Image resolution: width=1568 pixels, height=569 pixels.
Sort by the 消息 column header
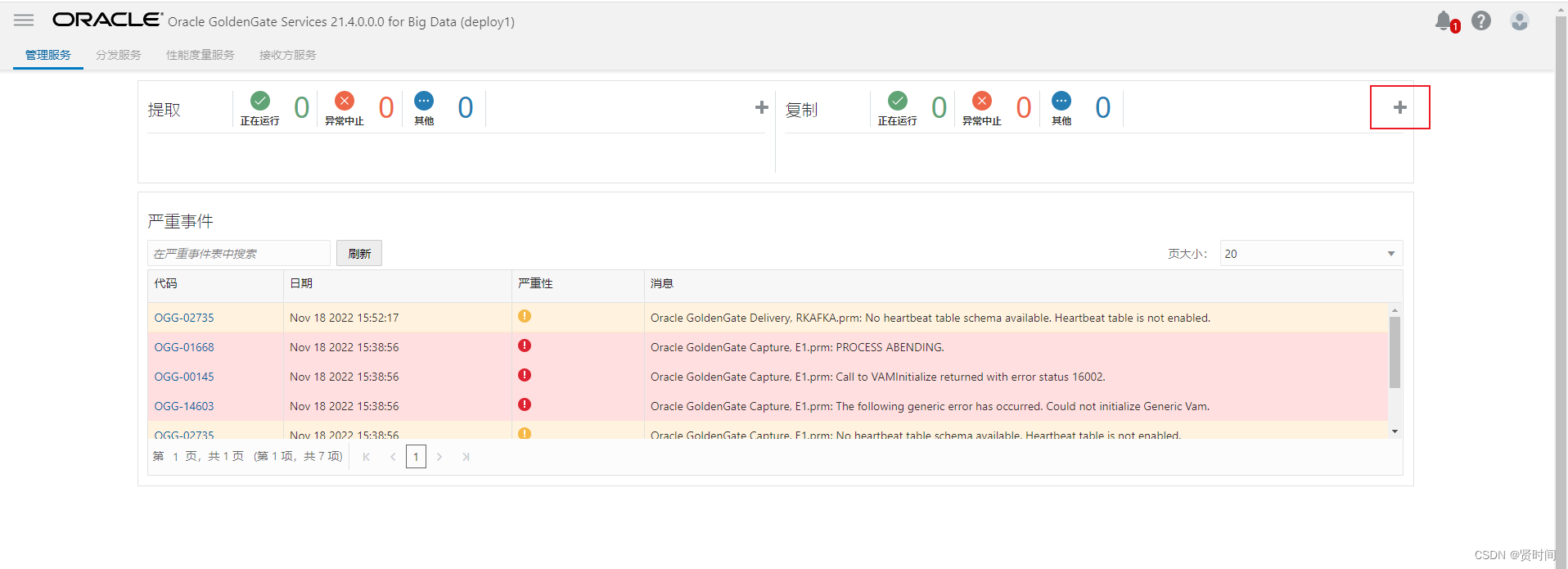tap(1023, 284)
